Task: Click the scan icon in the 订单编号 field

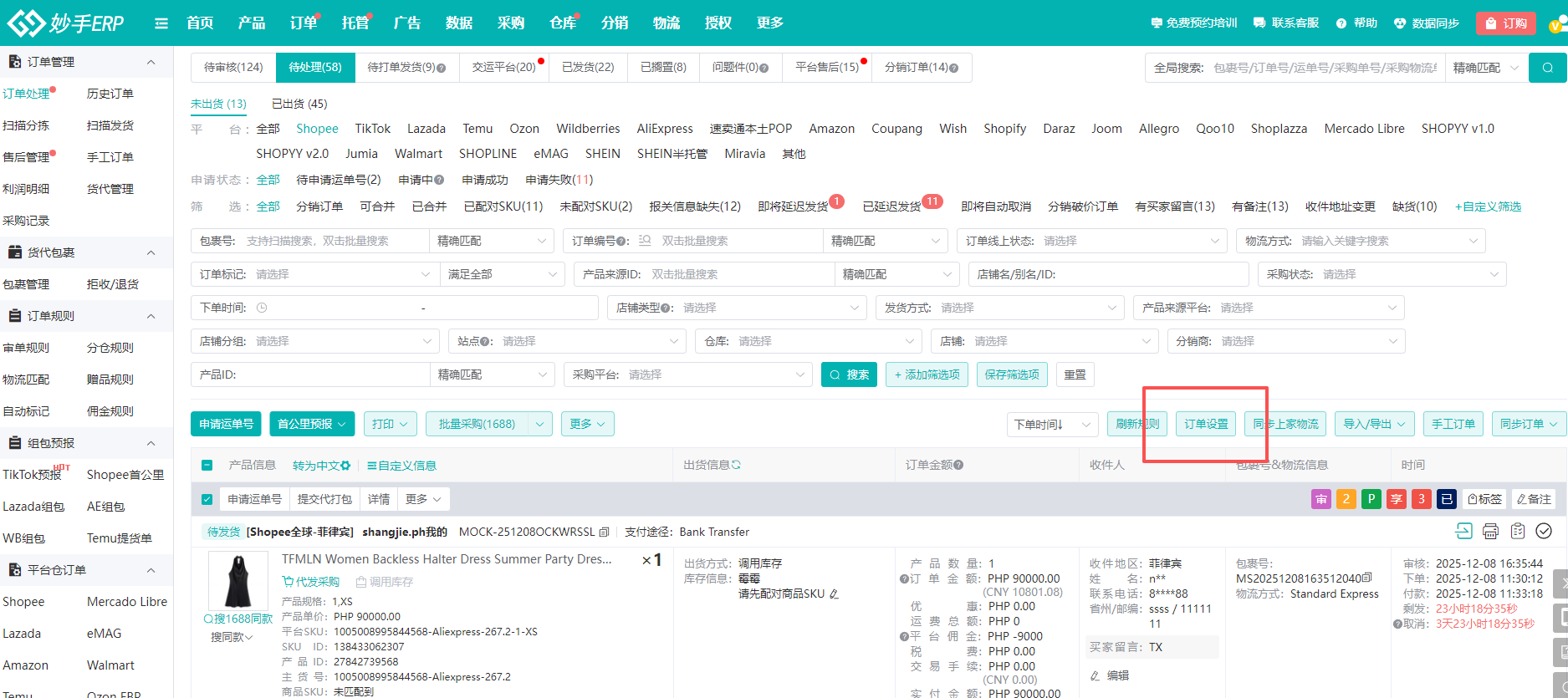Action: pyautogui.click(x=645, y=241)
